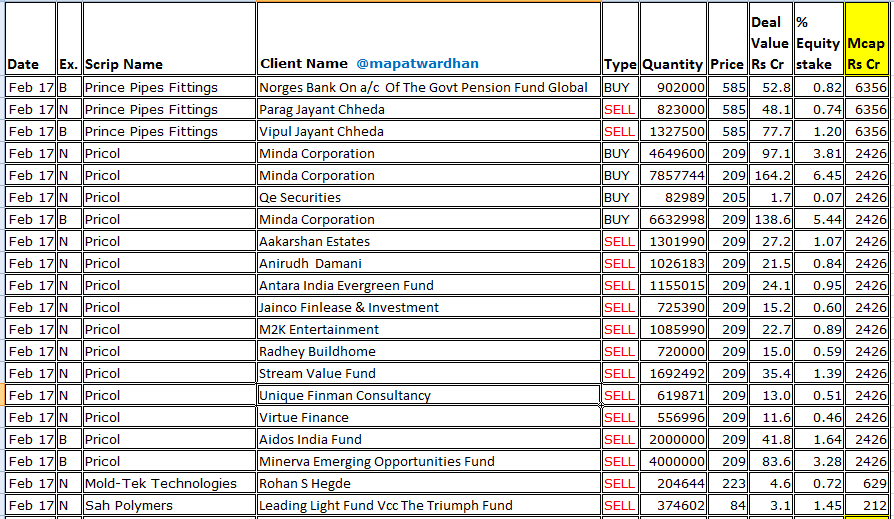This screenshot has width=894, height=519.
Task: Select Sah Polymers scrip cell
Action: coord(169,505)
